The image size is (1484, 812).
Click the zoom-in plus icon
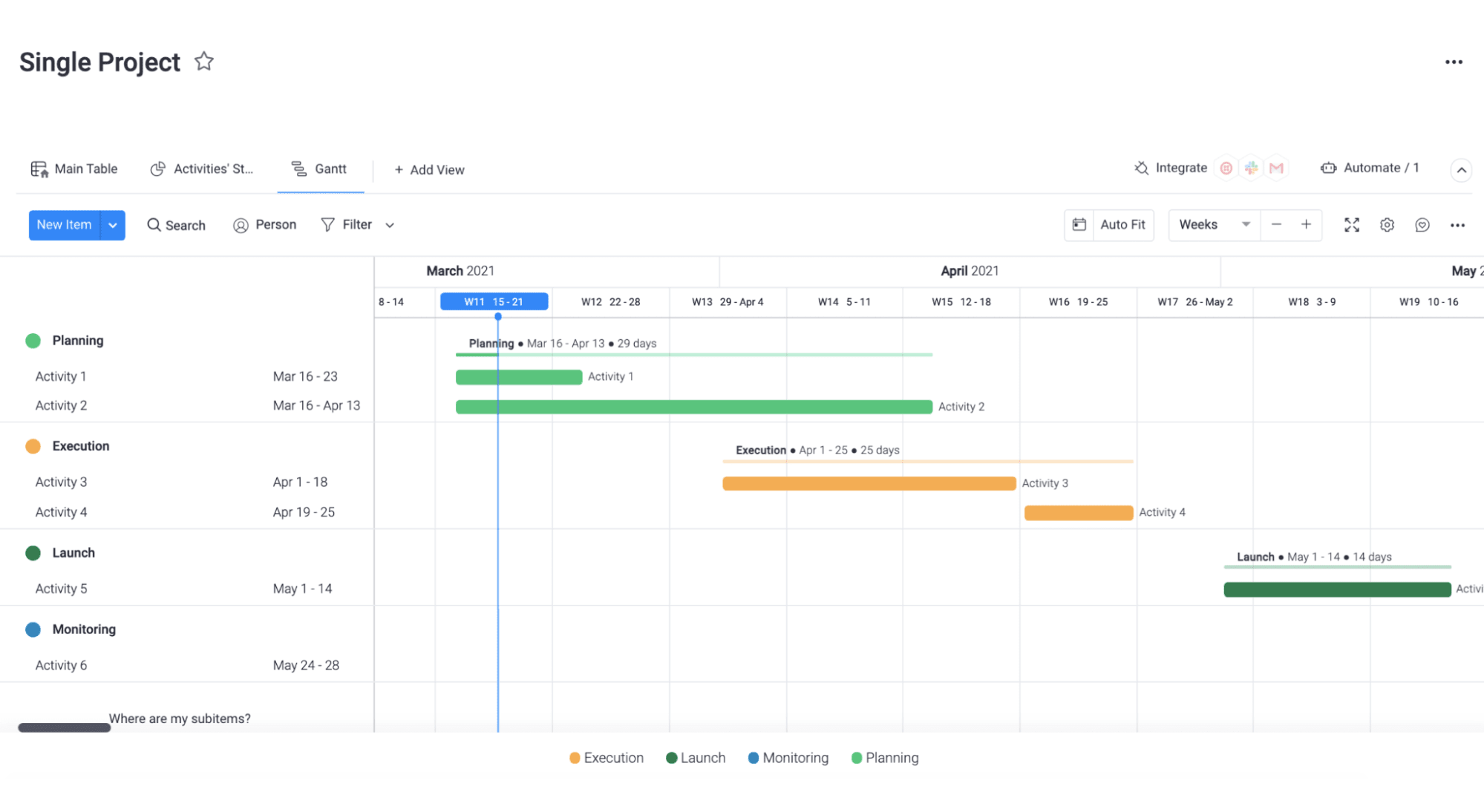pyautogui.click(x=1307, y=224)
